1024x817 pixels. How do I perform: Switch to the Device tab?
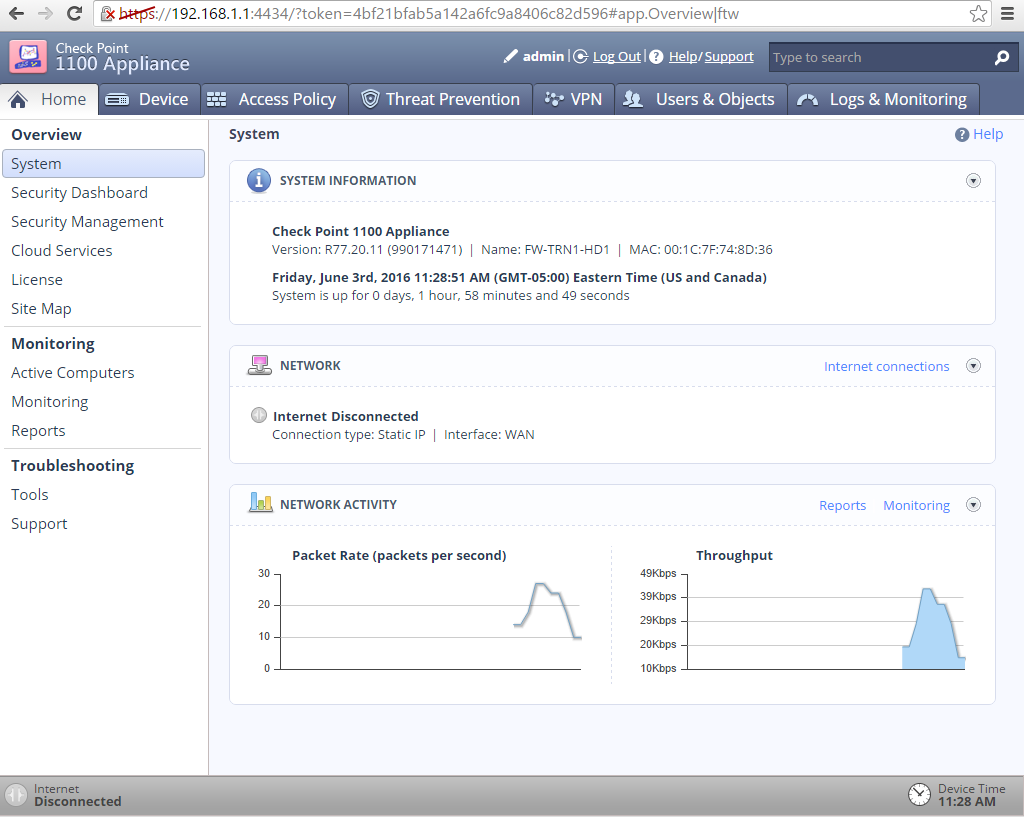[x=149, y=99]
